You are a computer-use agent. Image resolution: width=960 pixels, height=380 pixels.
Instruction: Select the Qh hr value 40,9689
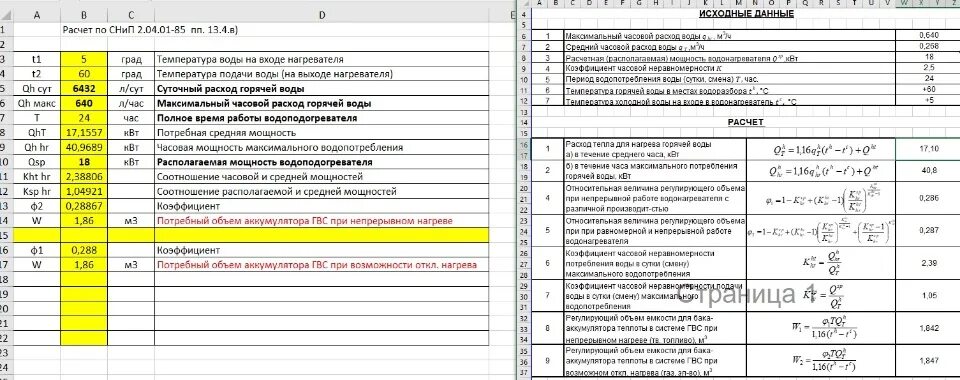(x=84, y=147)
